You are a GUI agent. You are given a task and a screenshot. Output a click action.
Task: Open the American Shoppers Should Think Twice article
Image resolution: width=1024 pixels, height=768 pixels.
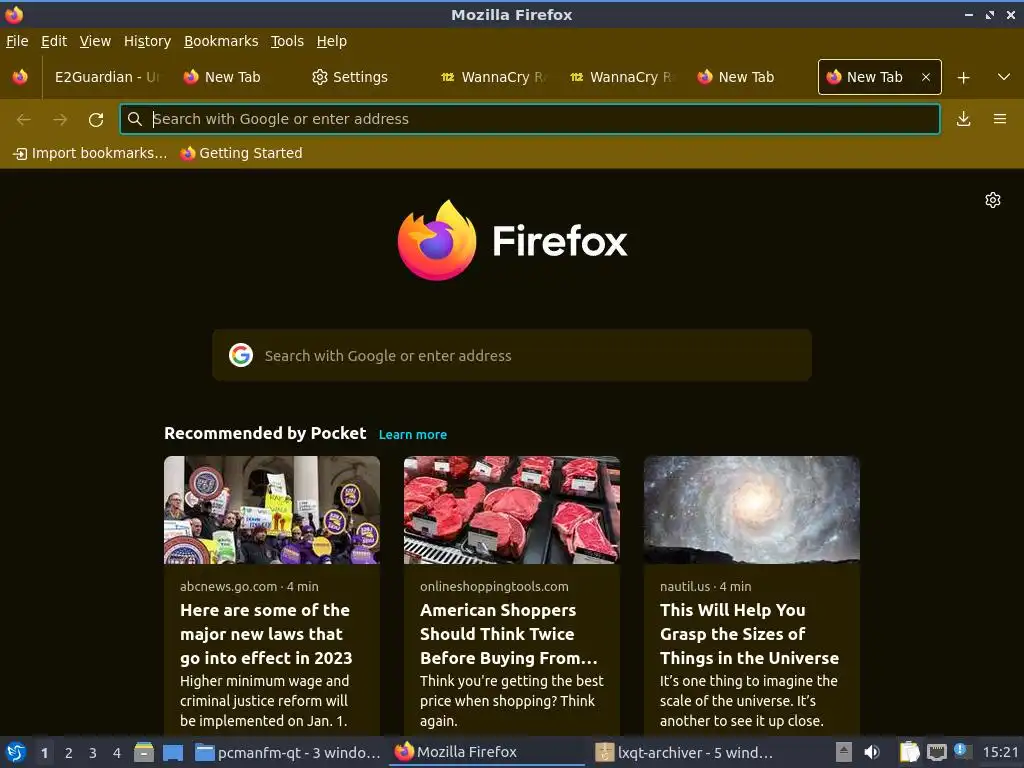point(508,633)
